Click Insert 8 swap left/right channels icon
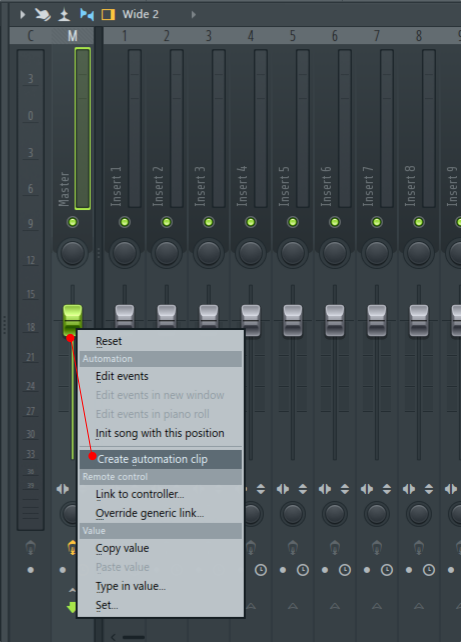Viewport: 461px width, 642px height. coord(409,489)
